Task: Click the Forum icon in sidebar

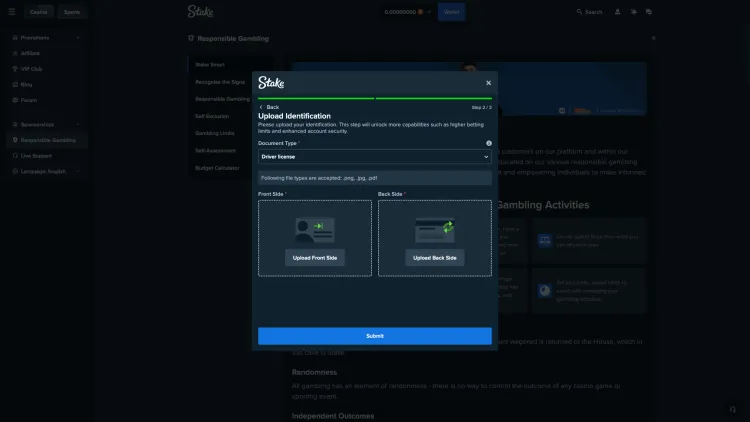Action: pyautogui.click(x=15, y=100)
